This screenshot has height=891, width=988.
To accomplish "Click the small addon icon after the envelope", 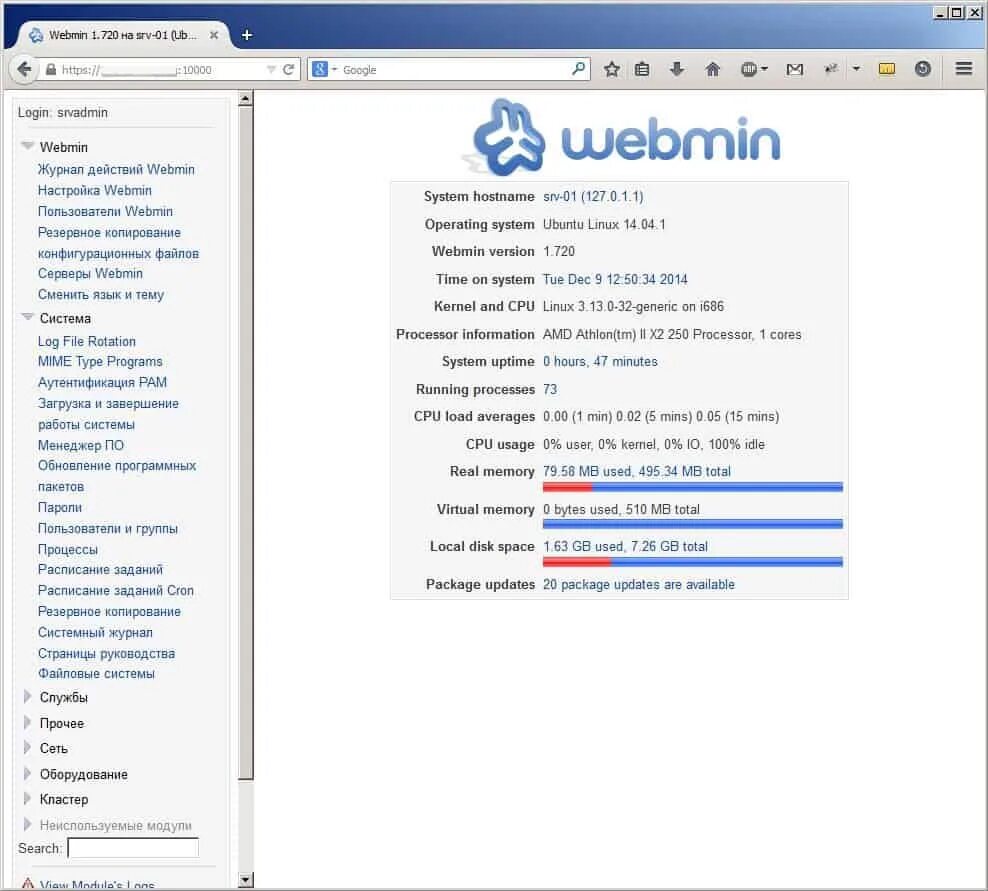I will (831, 69).
